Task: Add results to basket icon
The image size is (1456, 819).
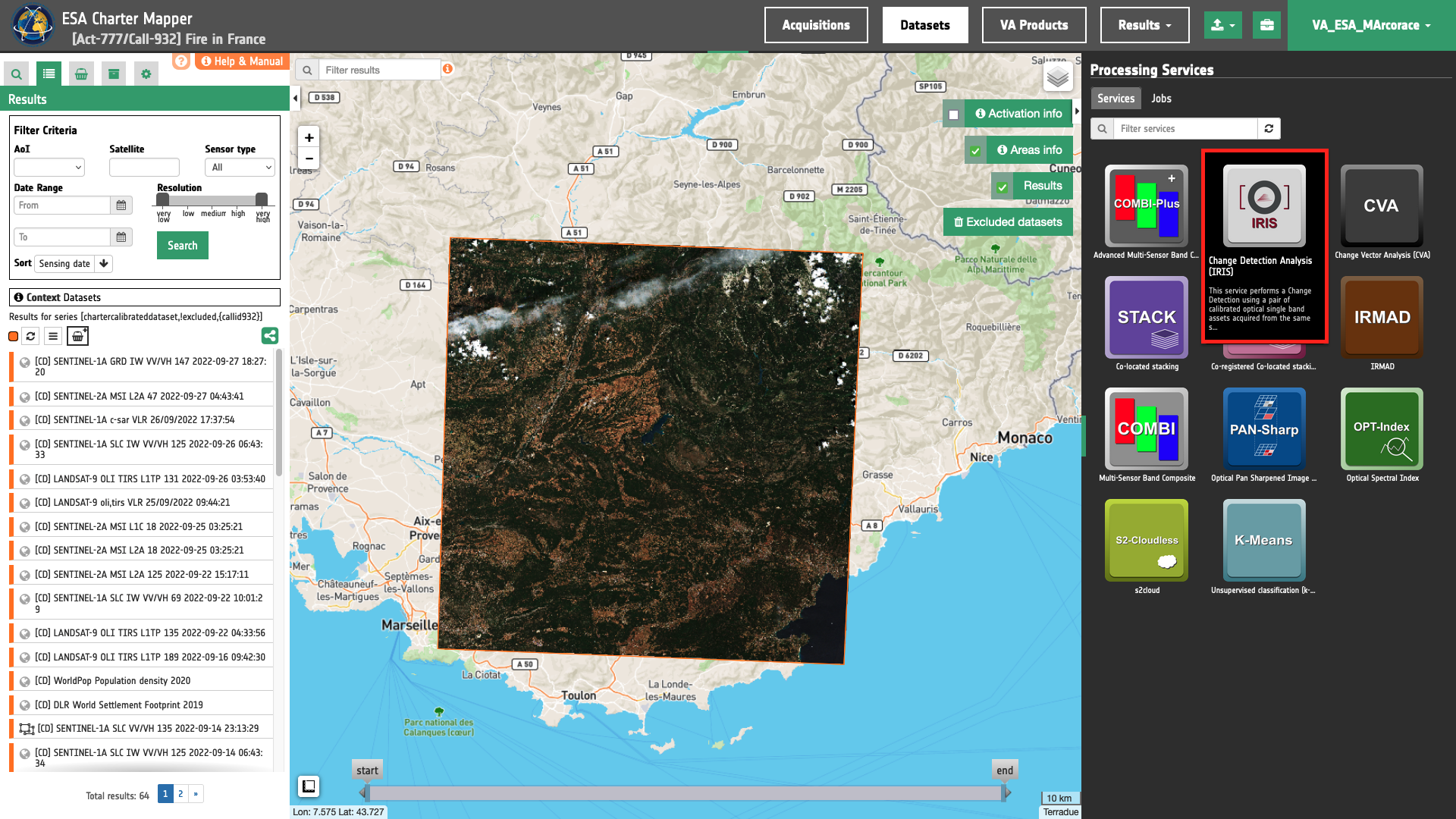Action: [77, 336]
